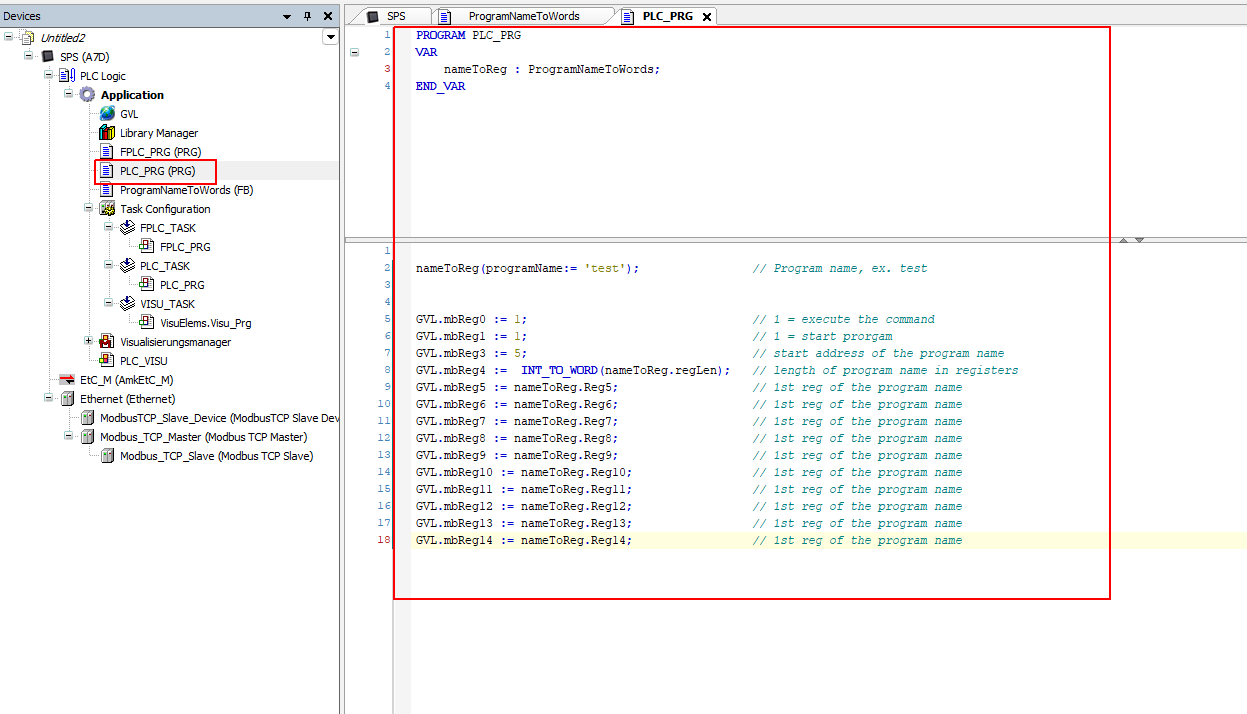The height and width of the screenshot is (714, 1247).
Task: Click the 'GVL.mbReg3 := 5;' statement
Action: (x=472, y=353)
